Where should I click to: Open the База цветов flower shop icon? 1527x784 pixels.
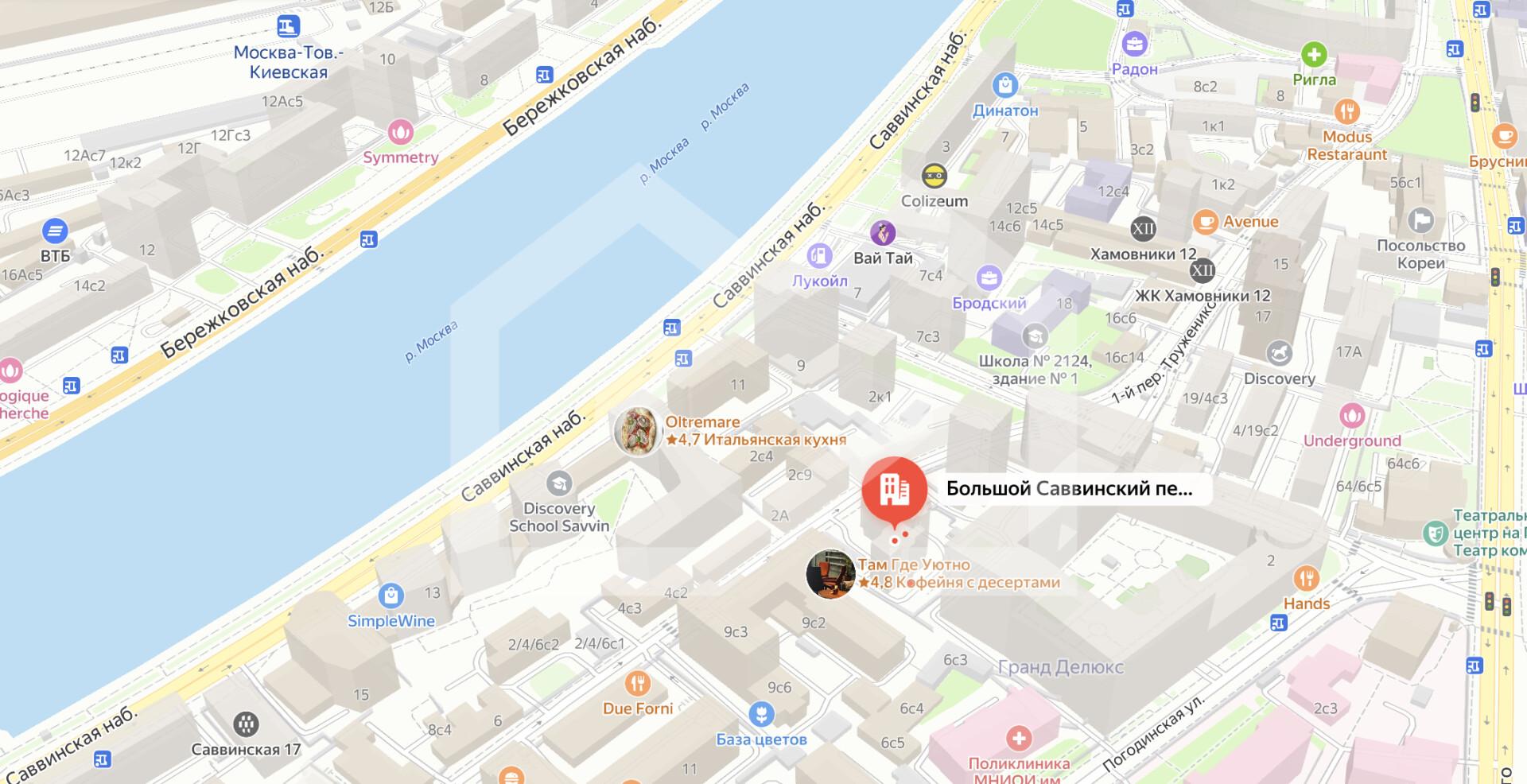point(761,713)
